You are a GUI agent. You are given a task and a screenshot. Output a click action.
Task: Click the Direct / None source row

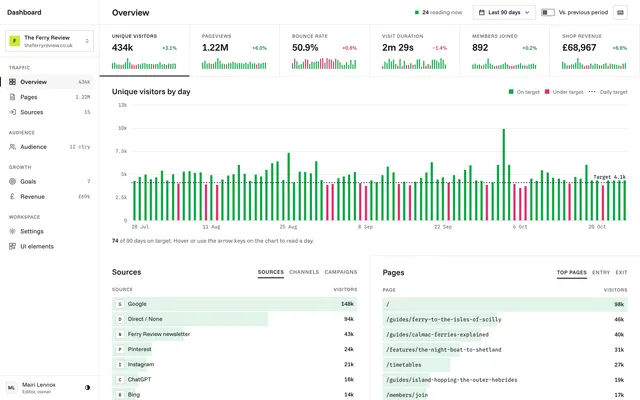[x=235, y=319]
